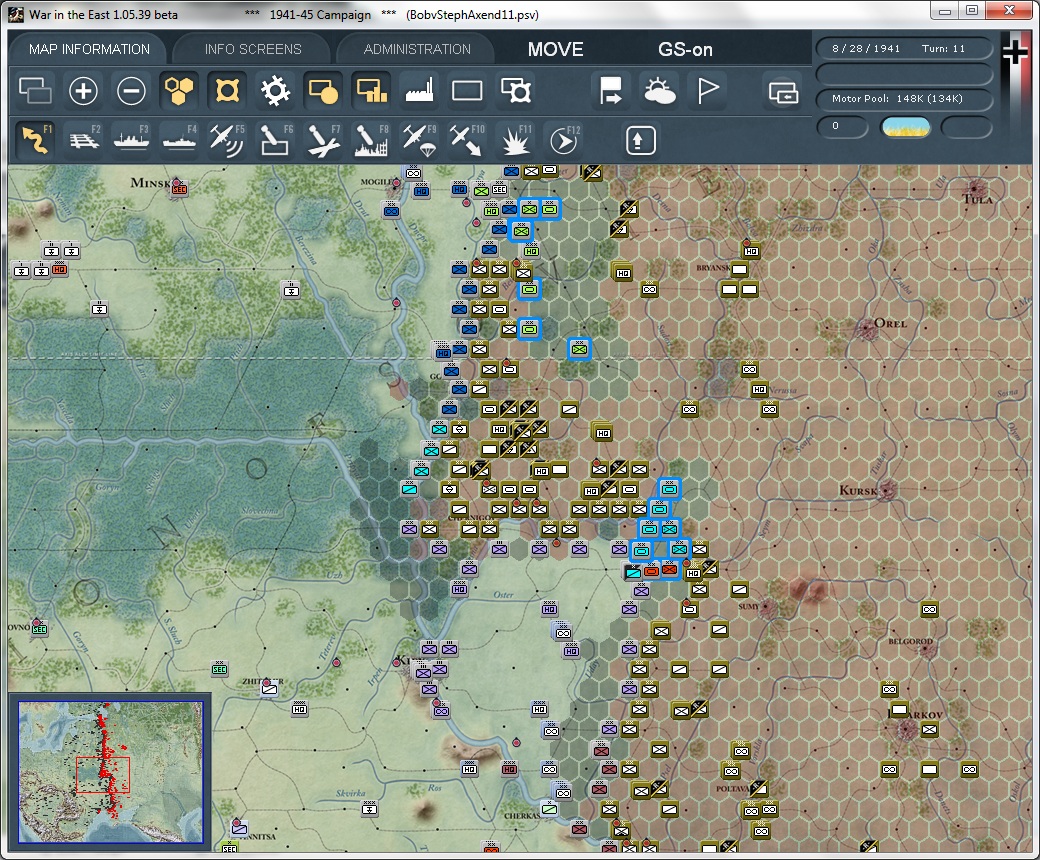Open the weather overlay icon
The width and height of the screenshot is (1040, 860).
(x=659, y=90)
